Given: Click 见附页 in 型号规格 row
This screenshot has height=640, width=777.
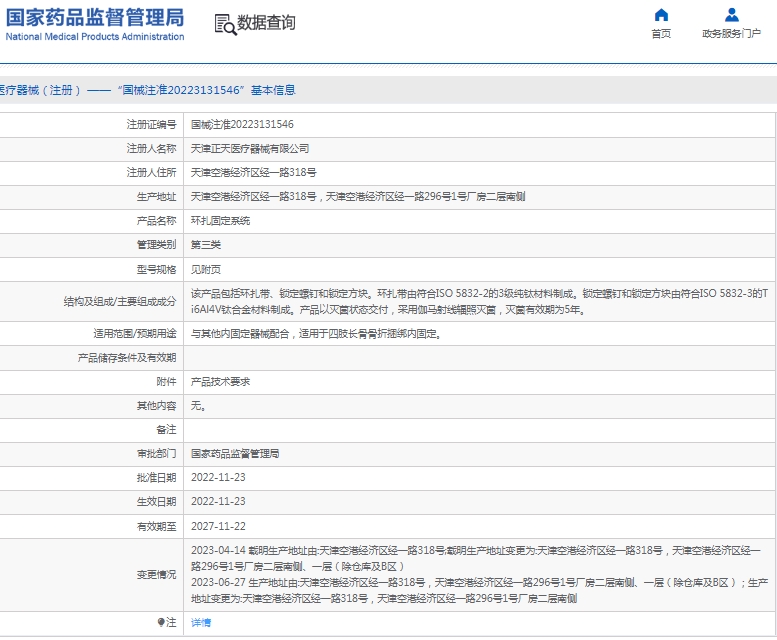Looking at the screenshot, I should pyautogui.click(x=206, y=269).
